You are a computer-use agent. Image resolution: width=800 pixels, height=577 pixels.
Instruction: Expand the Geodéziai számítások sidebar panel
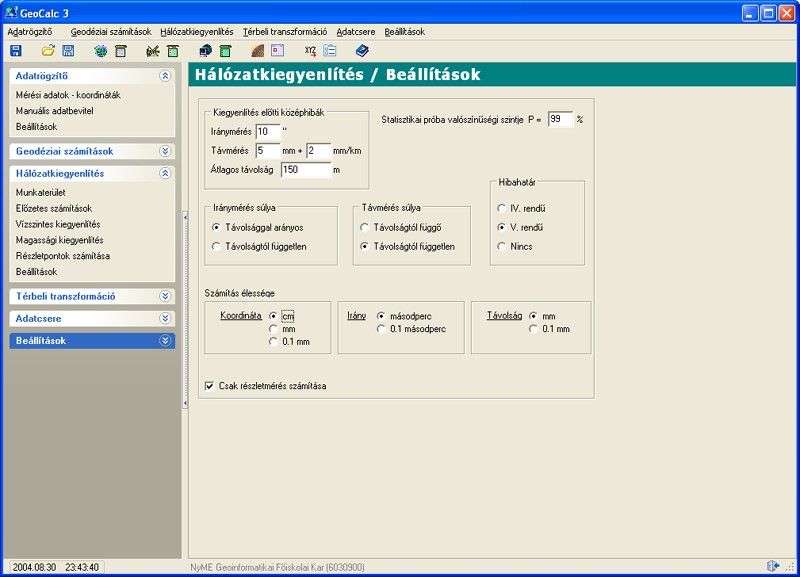165,151
